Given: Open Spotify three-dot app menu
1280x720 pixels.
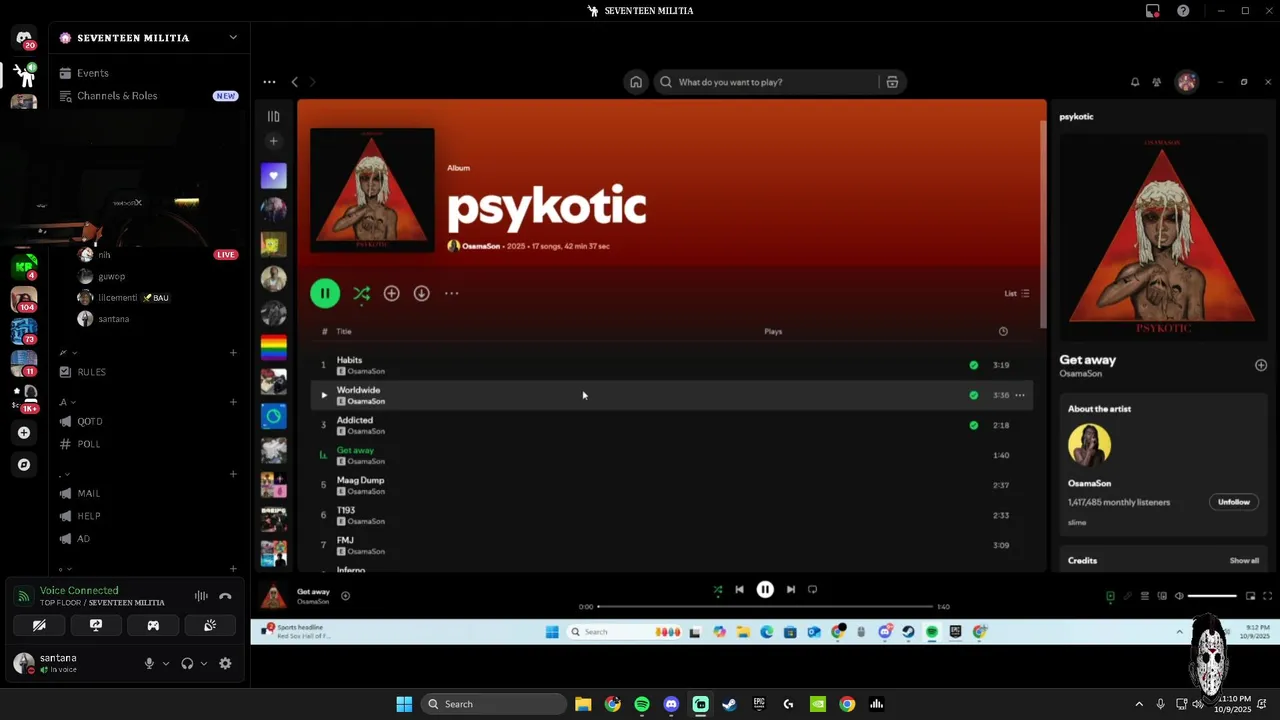Looking at the screenshot, I should coord(269,82).
